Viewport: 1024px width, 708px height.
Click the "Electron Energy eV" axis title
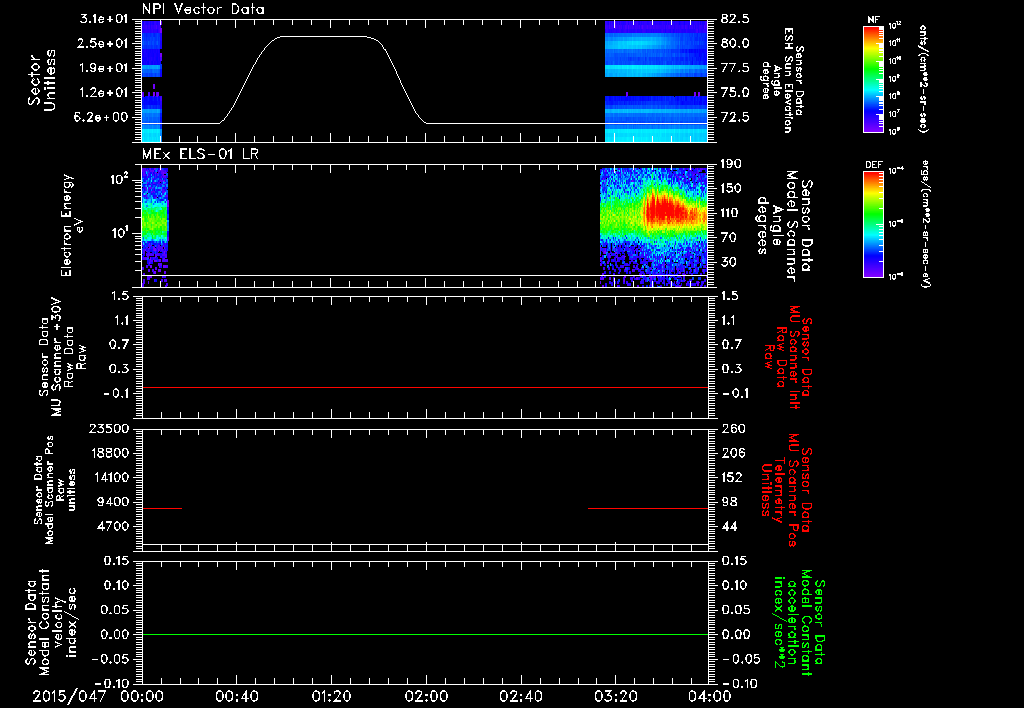[71, 225]
